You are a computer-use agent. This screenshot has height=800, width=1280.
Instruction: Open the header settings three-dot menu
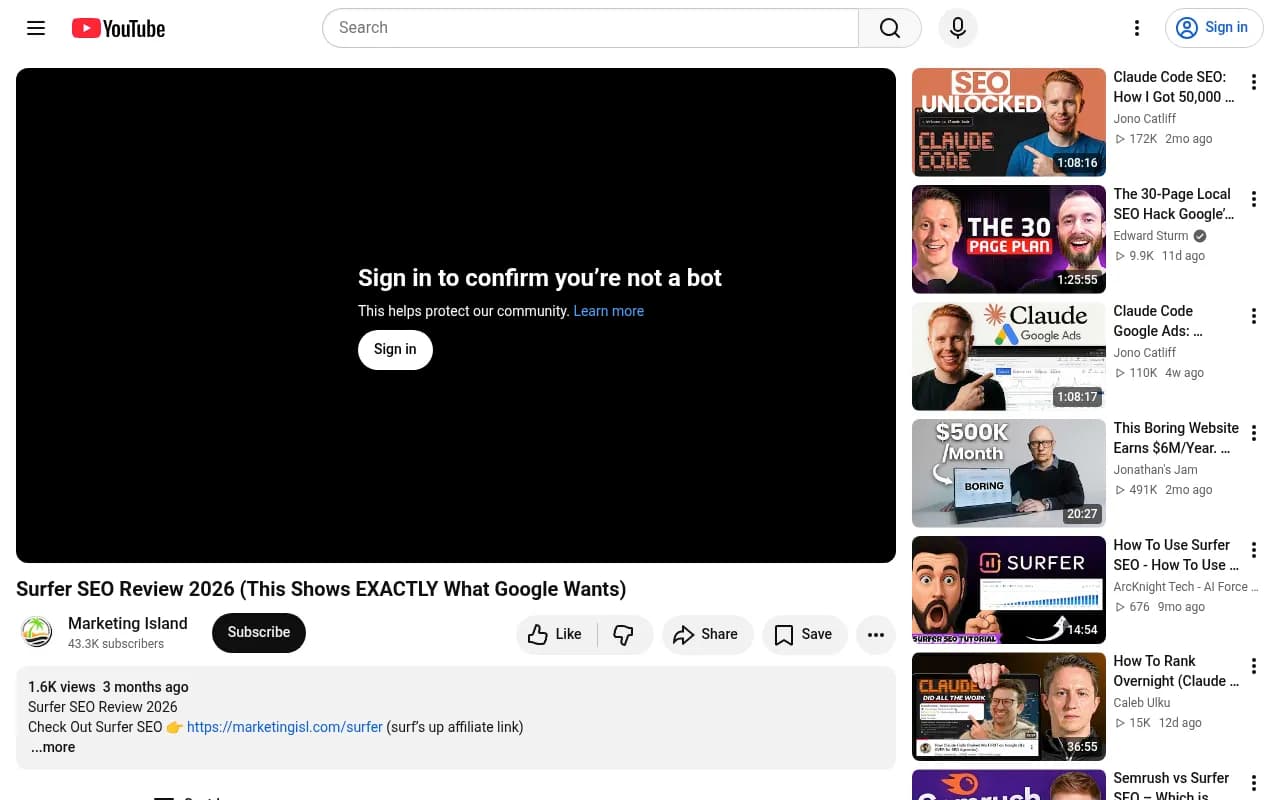click(1137, 28)
